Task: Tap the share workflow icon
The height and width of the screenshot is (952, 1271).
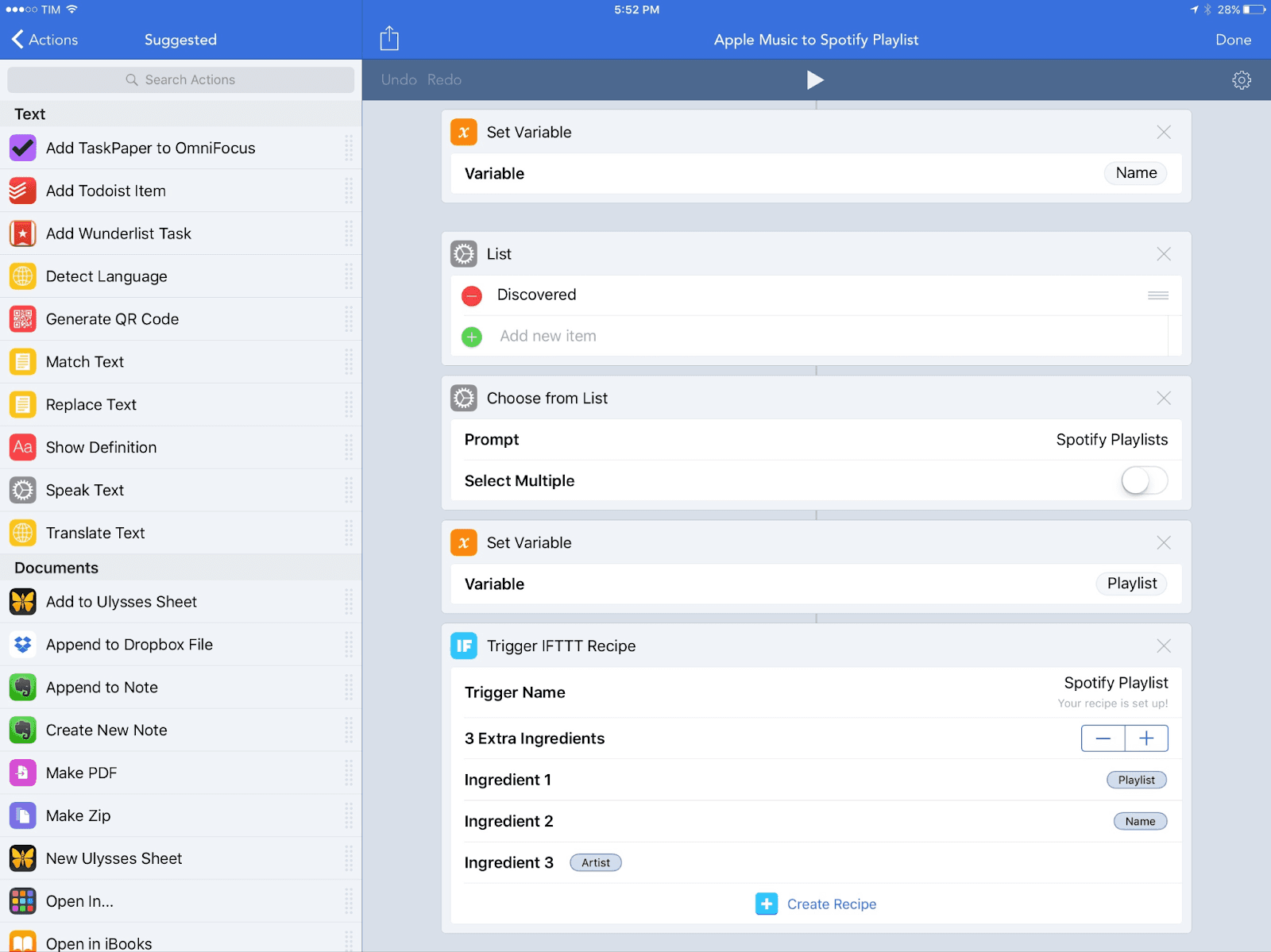Action: pyautogui.click(x=389, y=38)
